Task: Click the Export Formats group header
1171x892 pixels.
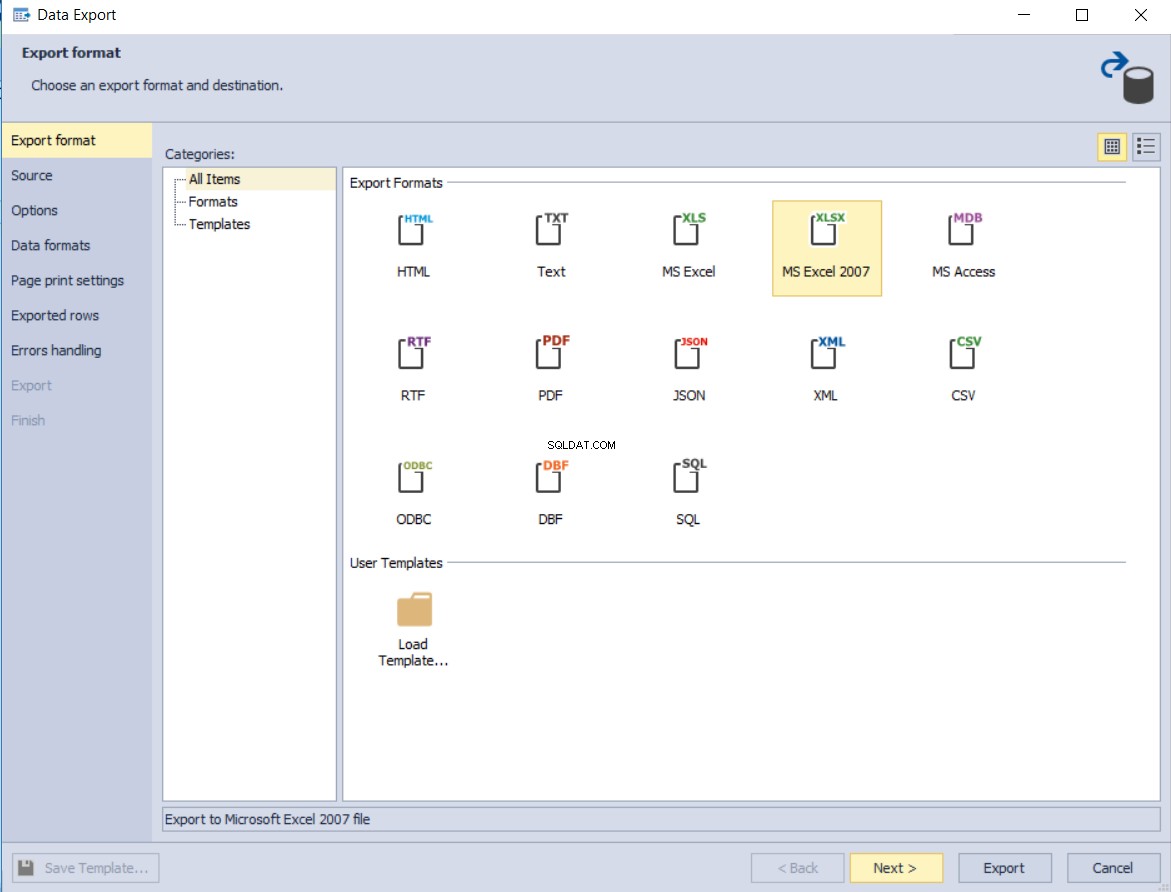Action: tap(396, 183)
